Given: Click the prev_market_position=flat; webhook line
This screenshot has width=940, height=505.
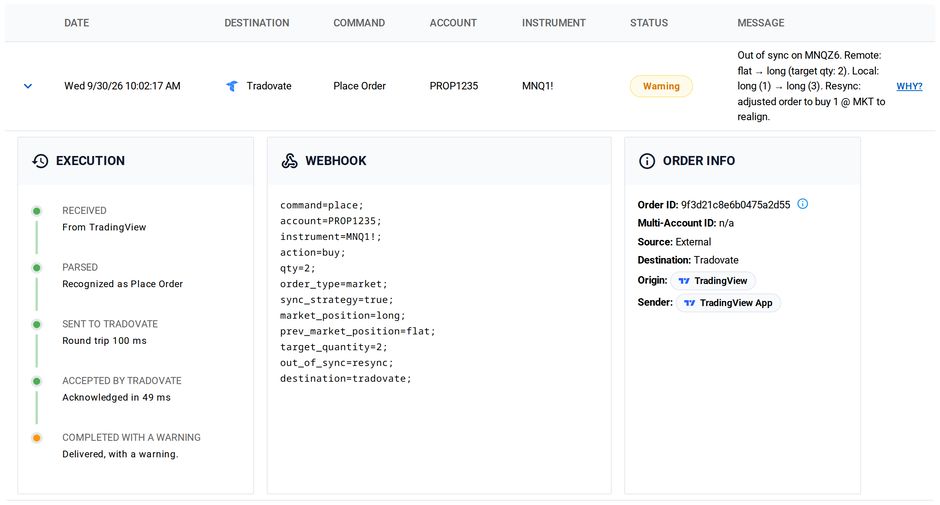Looking at the screenshot, I should [x=357, y=331].
